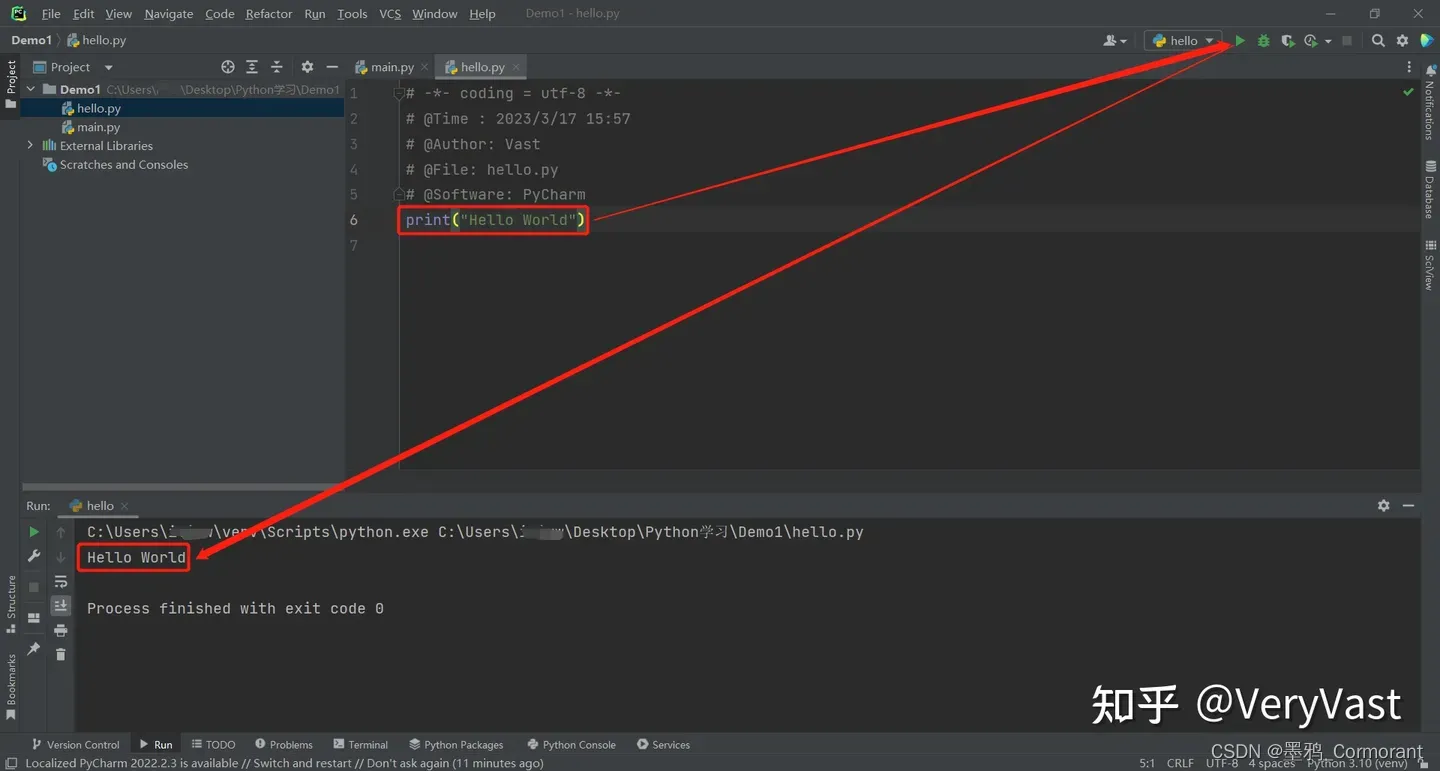Open the VCS menu
This screenshot has width=1440, height=771.
(x=390, y=14)
